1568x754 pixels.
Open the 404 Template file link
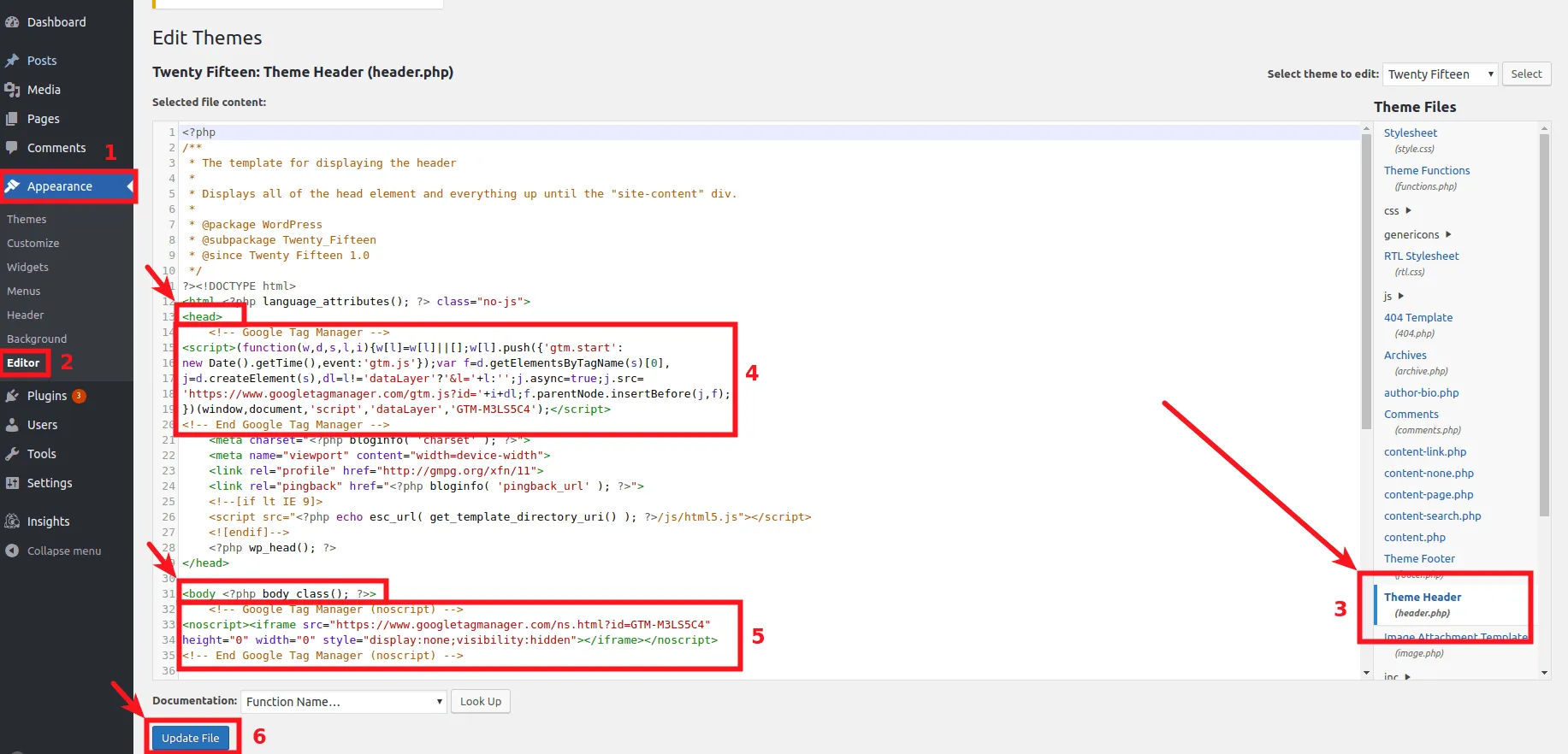pos(1418,318)
